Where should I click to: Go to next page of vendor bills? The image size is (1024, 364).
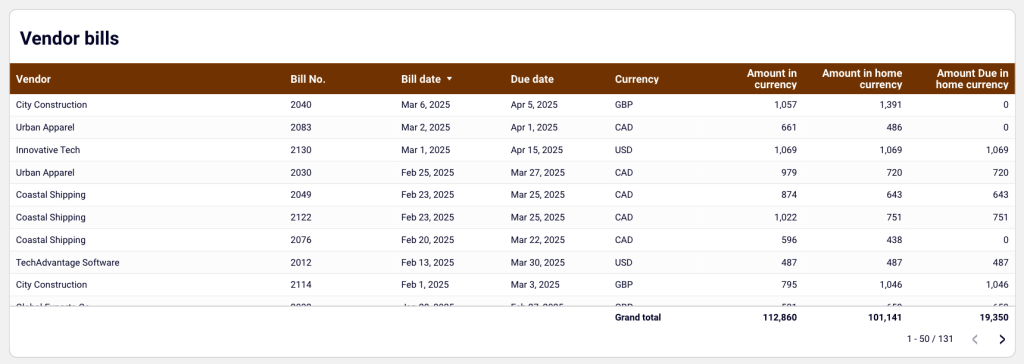click(x=1002, y=339)
